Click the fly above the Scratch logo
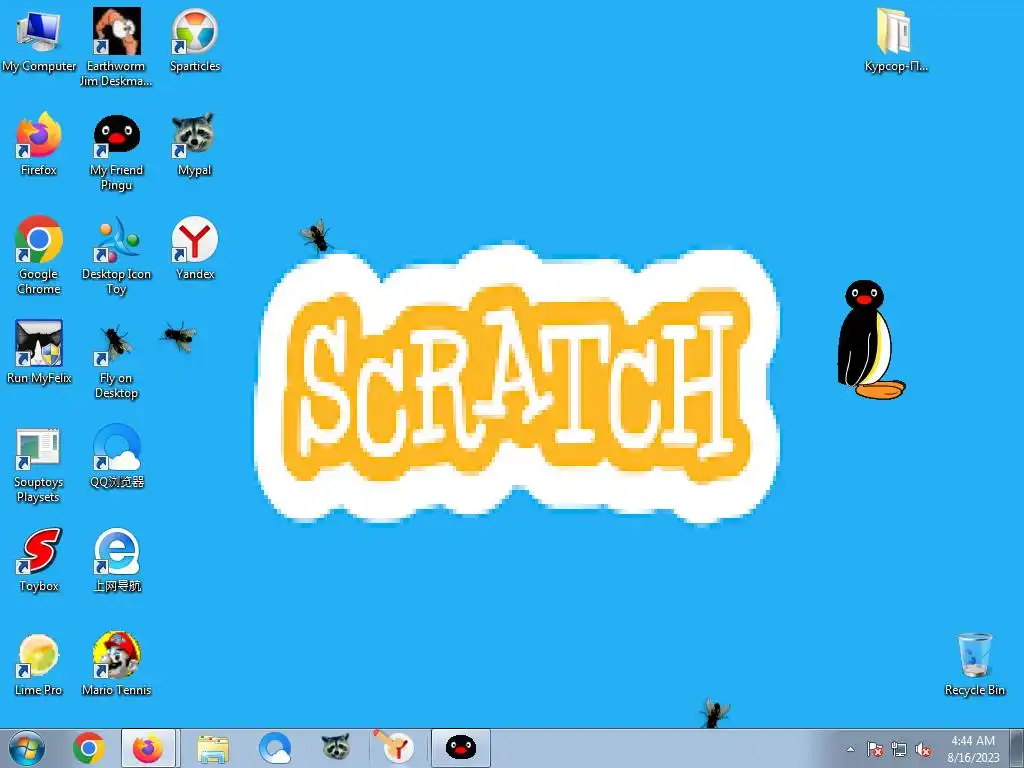The image size is (1024, 768). point(317,236)
